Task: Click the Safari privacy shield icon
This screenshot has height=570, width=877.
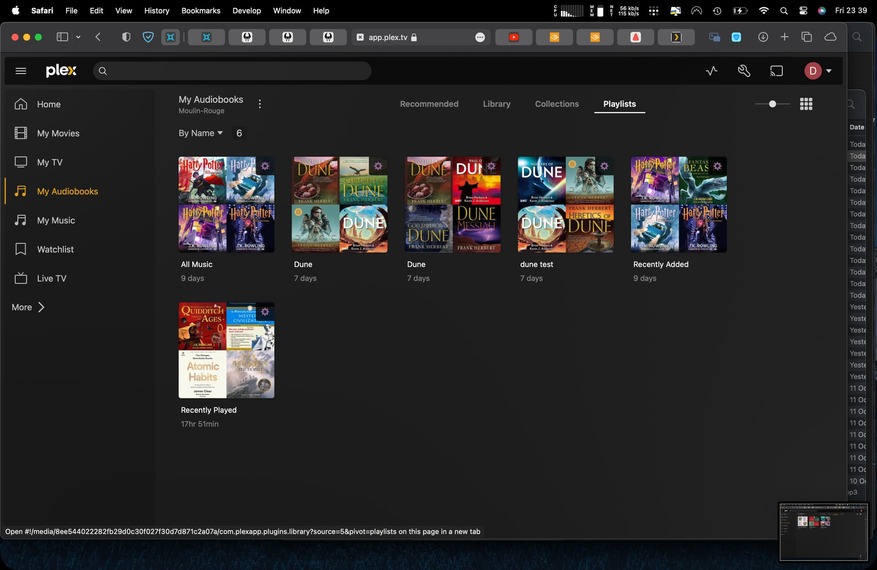Action: 126,37
